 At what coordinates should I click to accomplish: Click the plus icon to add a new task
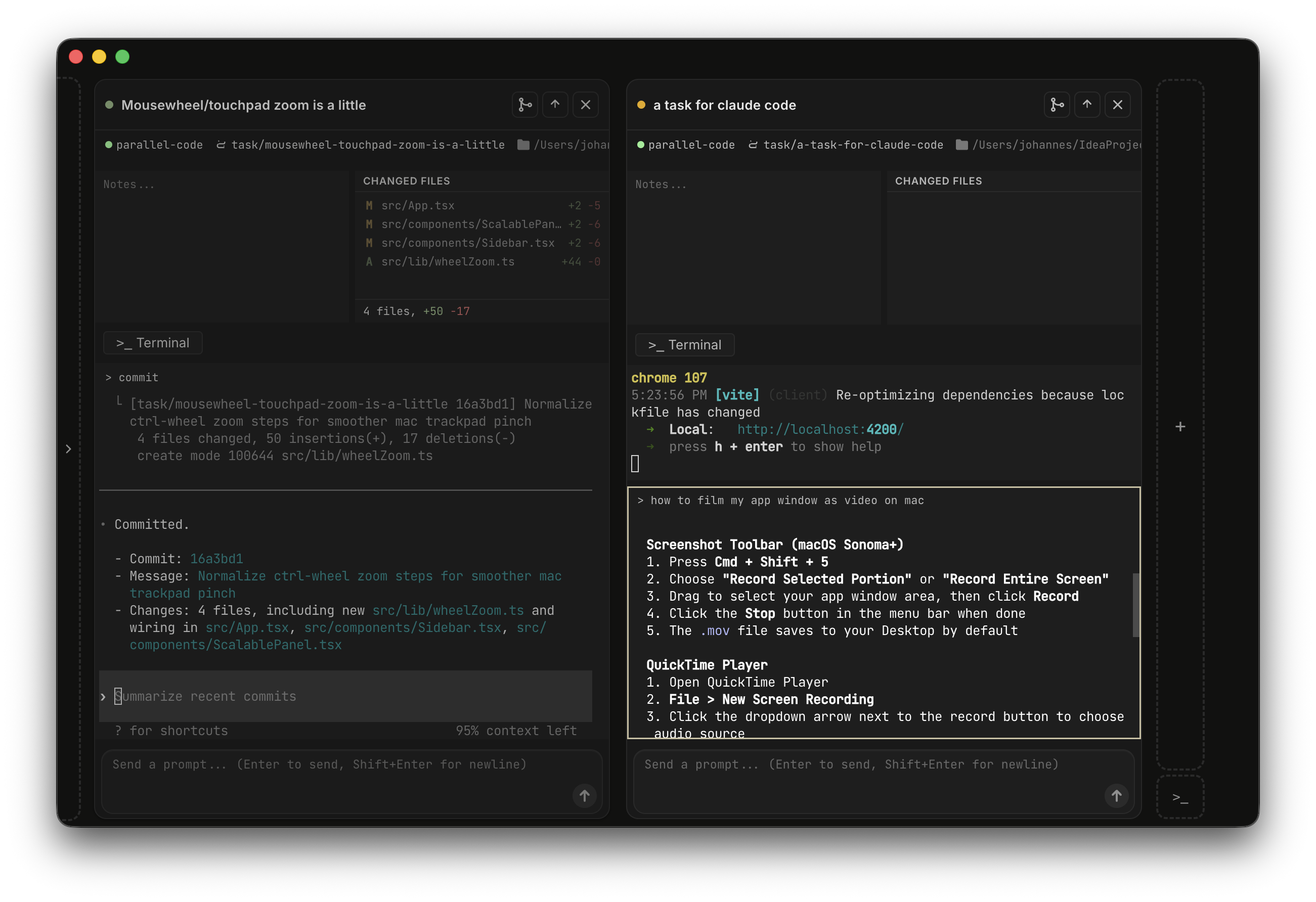pos(1180,426)
